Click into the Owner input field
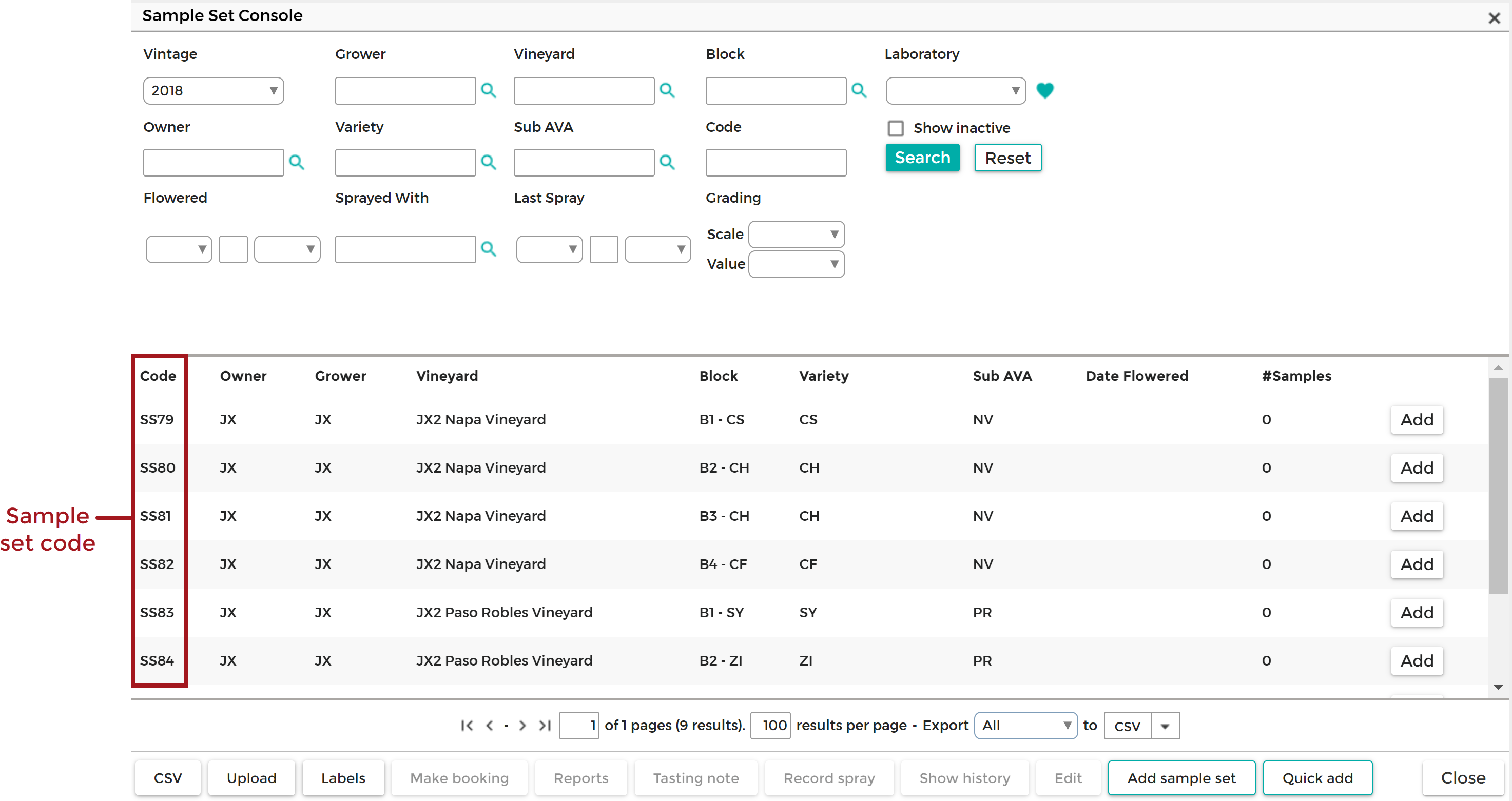The image size is (1512, 801). (213, 162)
